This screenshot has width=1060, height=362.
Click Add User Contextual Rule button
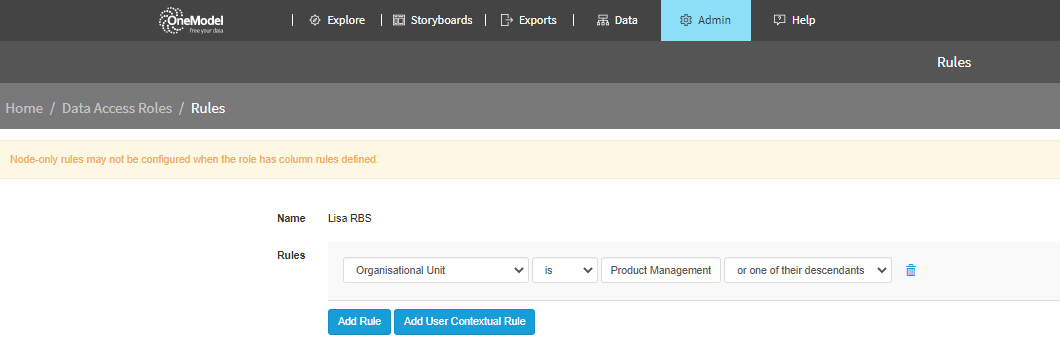464,321
